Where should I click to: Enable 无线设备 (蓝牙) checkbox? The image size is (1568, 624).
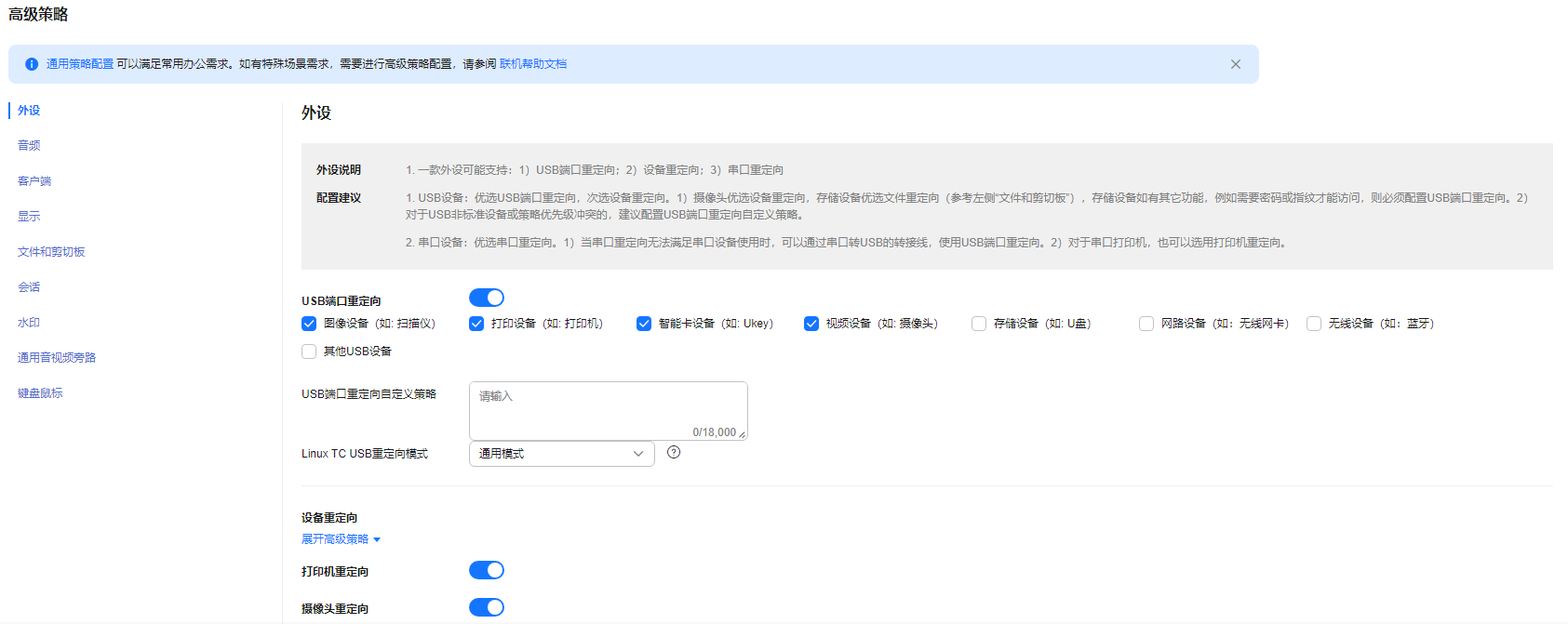1314,324
